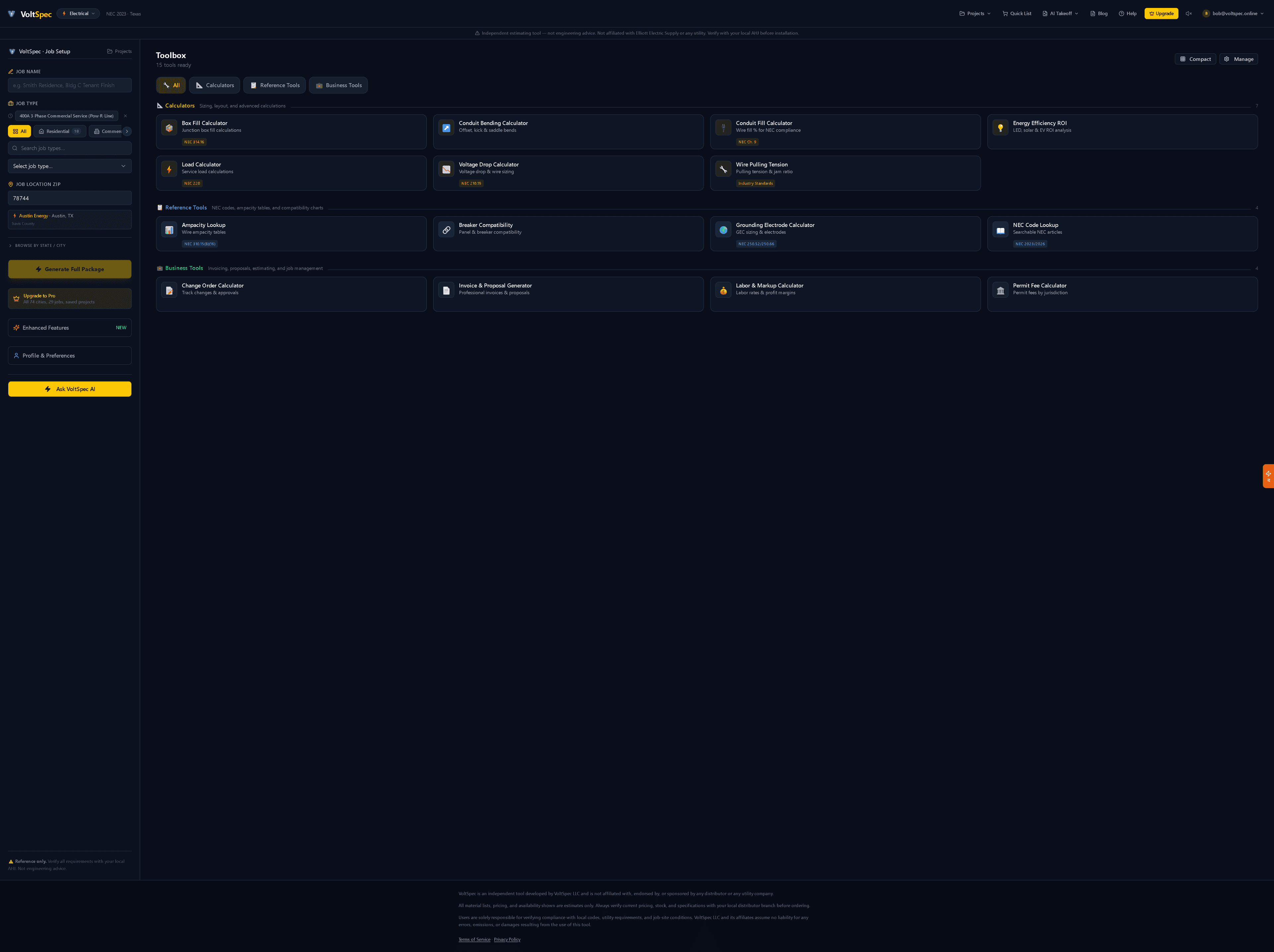1274x952 pixels.
Task: Open the Load Calculator lightning icon
Action: click(169, 169)
